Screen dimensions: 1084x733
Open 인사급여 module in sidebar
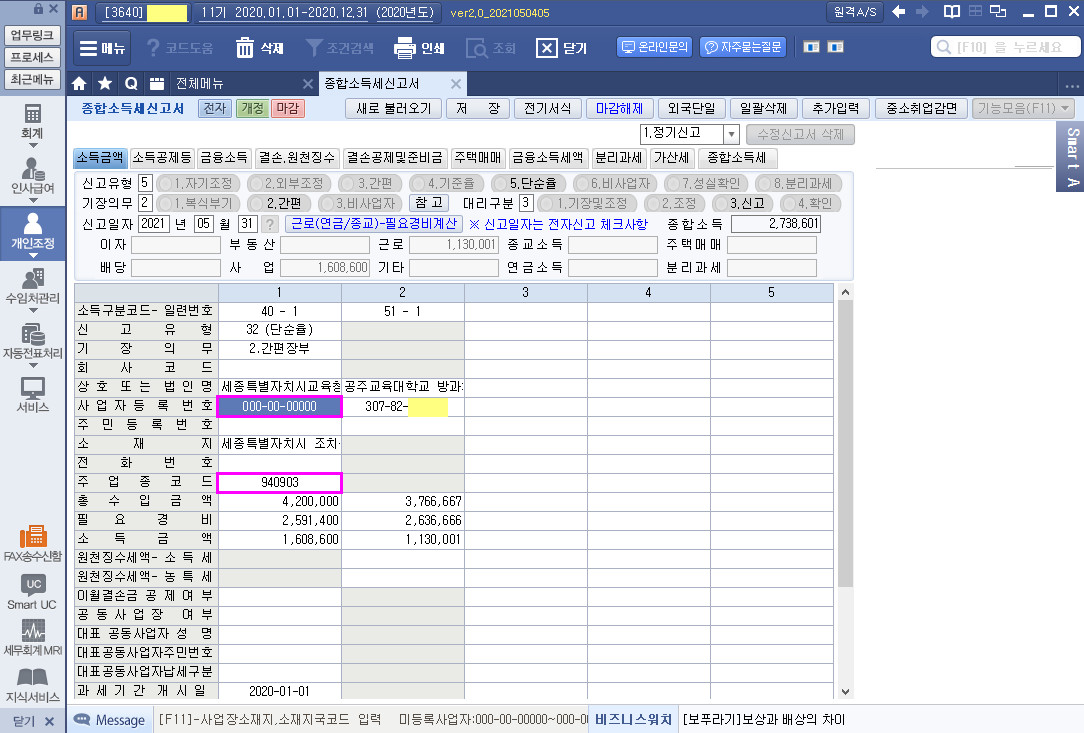[x=32, y=176]
